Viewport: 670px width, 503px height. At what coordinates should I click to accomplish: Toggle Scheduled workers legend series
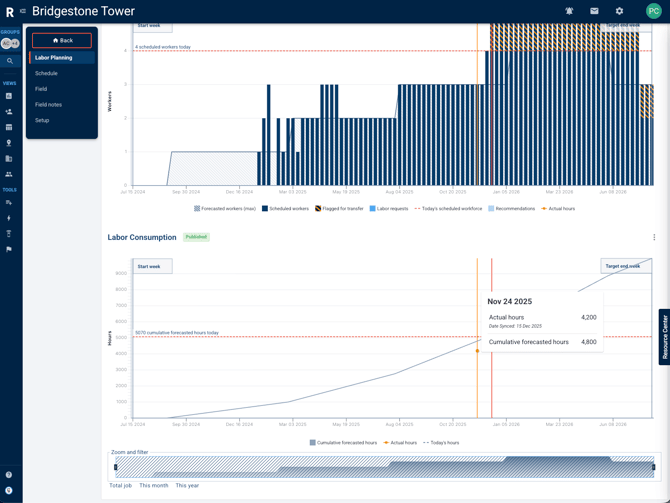pos(285,209)
